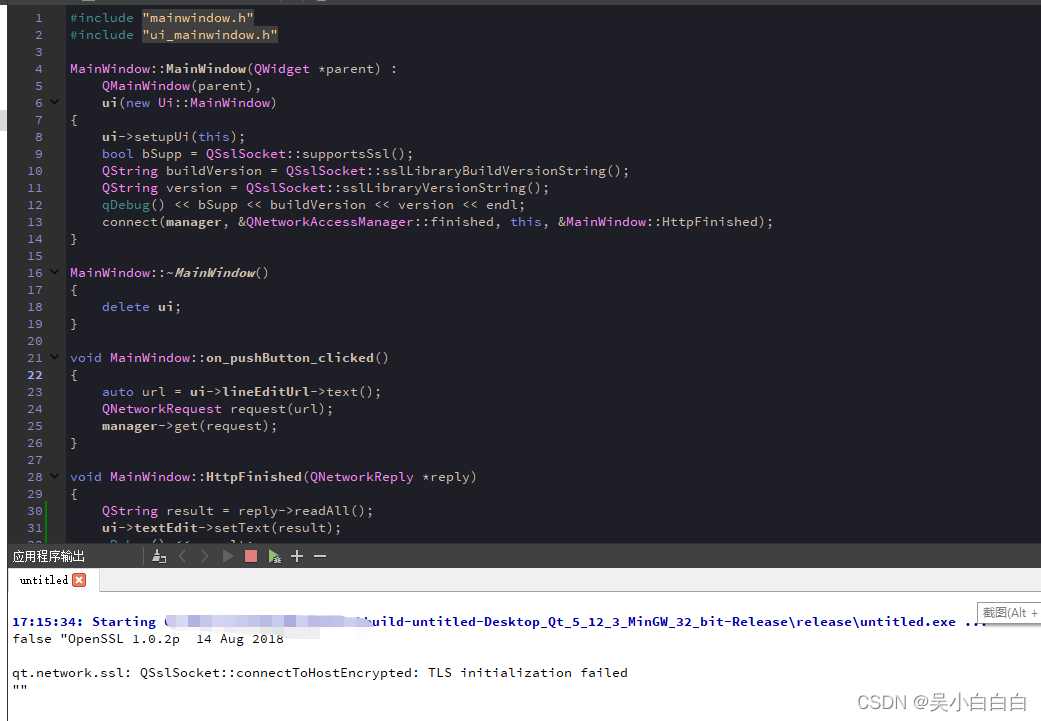Zoom out output text with minus icon
Image resolution: width=1041 pixels, height=721 pixels.
pos(319,556)
